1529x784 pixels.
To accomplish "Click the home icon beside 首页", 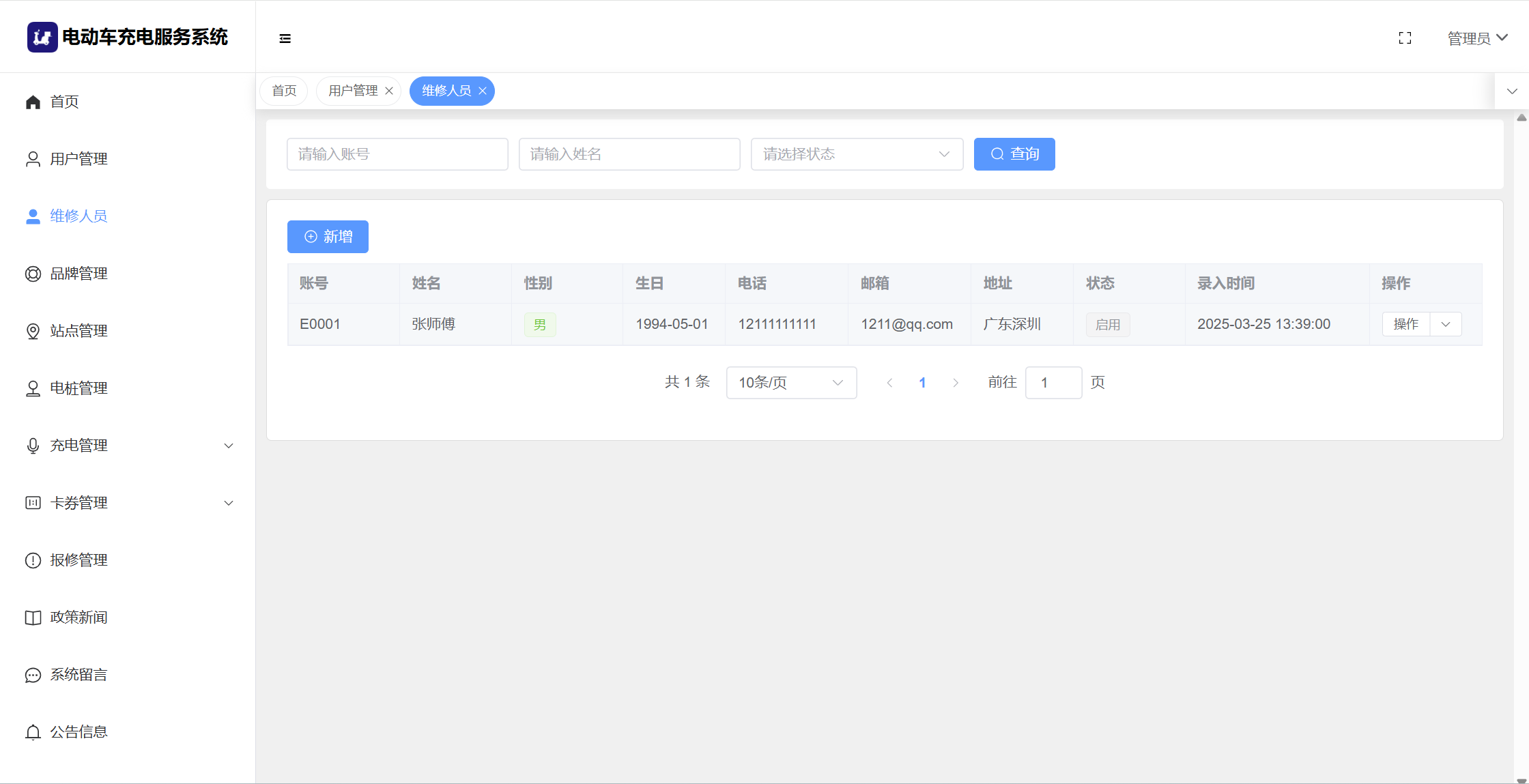I will pos(33,102).
